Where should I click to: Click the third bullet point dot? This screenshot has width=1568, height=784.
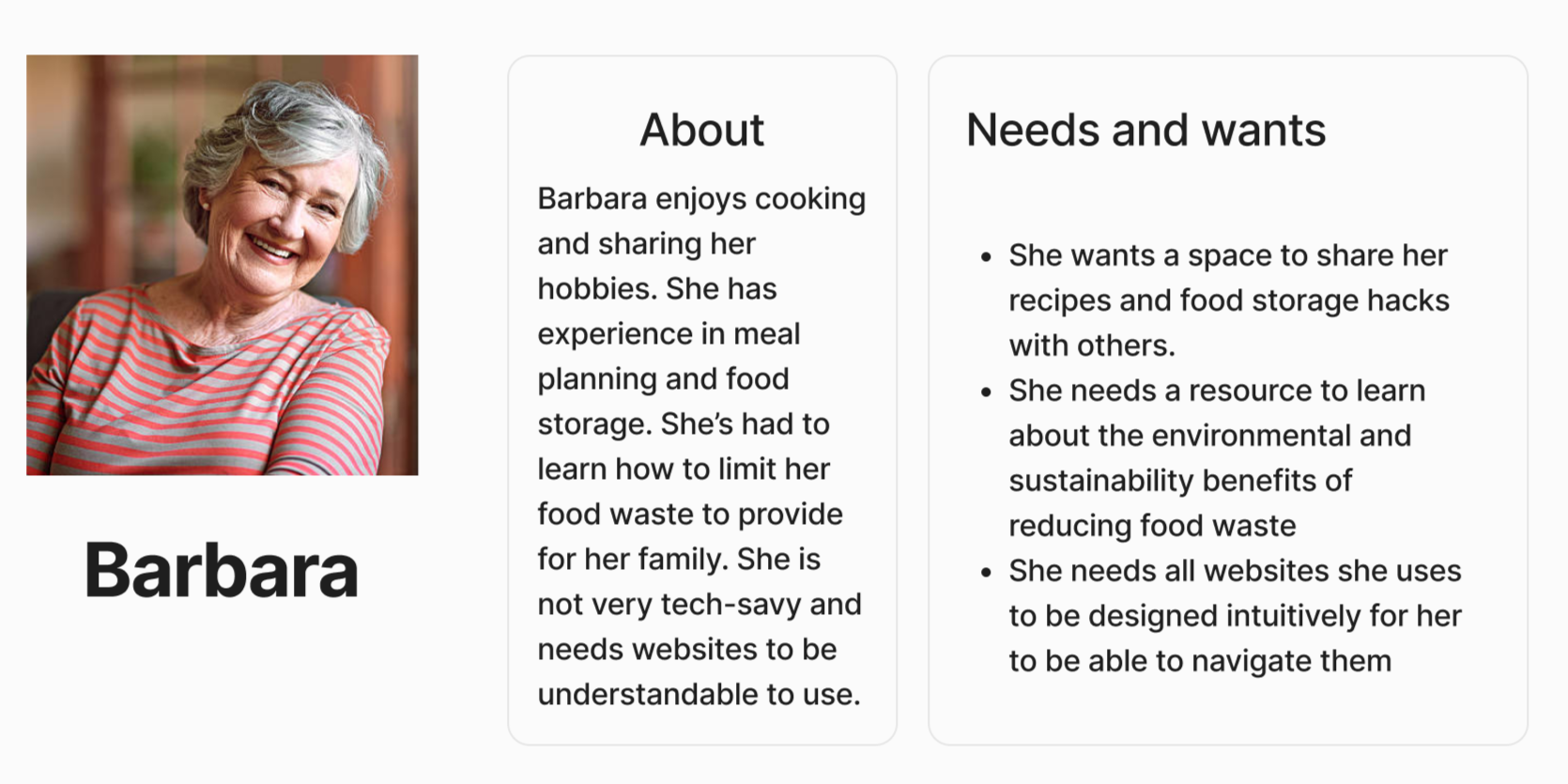point(986,572)
